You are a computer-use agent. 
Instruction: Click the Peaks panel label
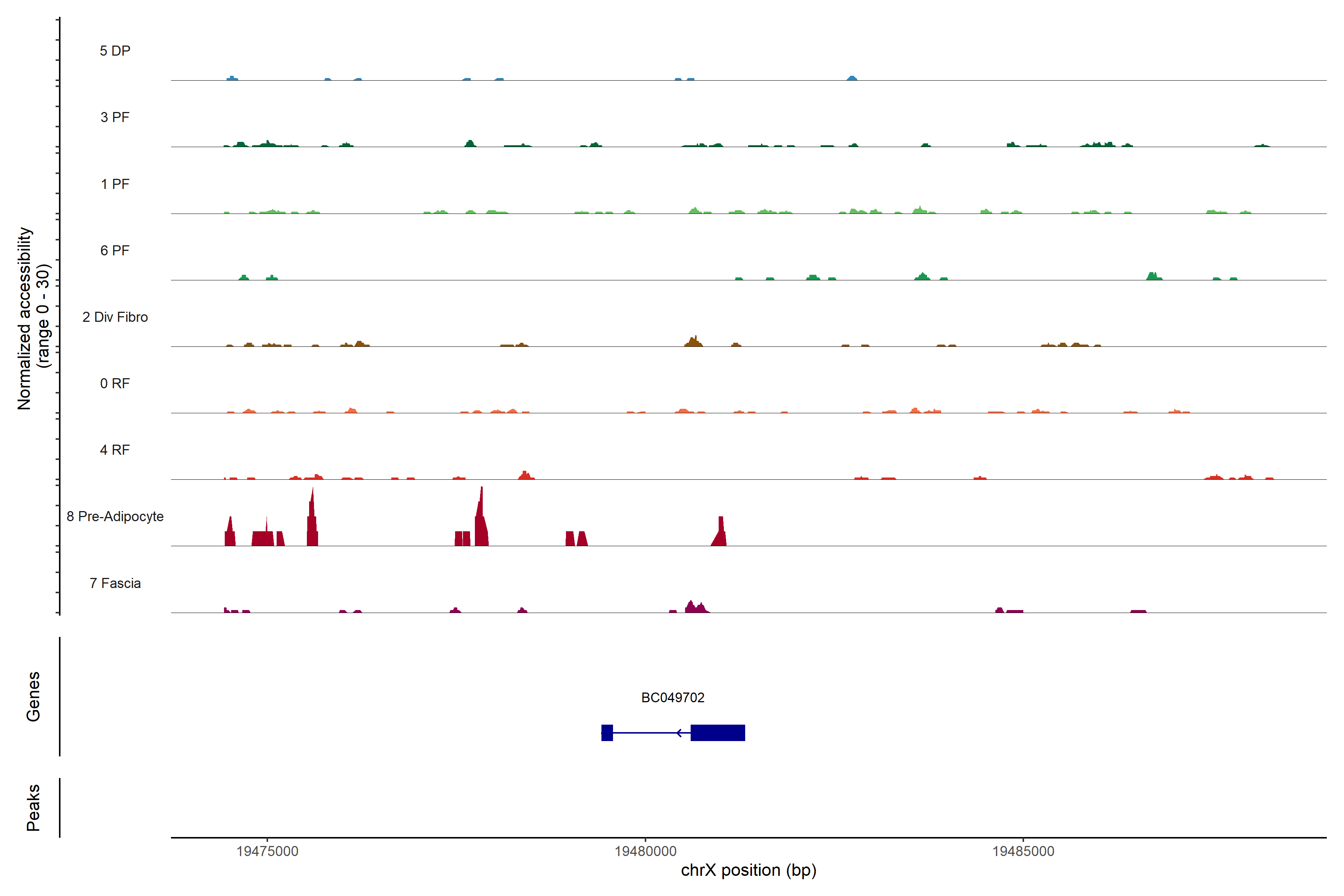tap(33, 807)
